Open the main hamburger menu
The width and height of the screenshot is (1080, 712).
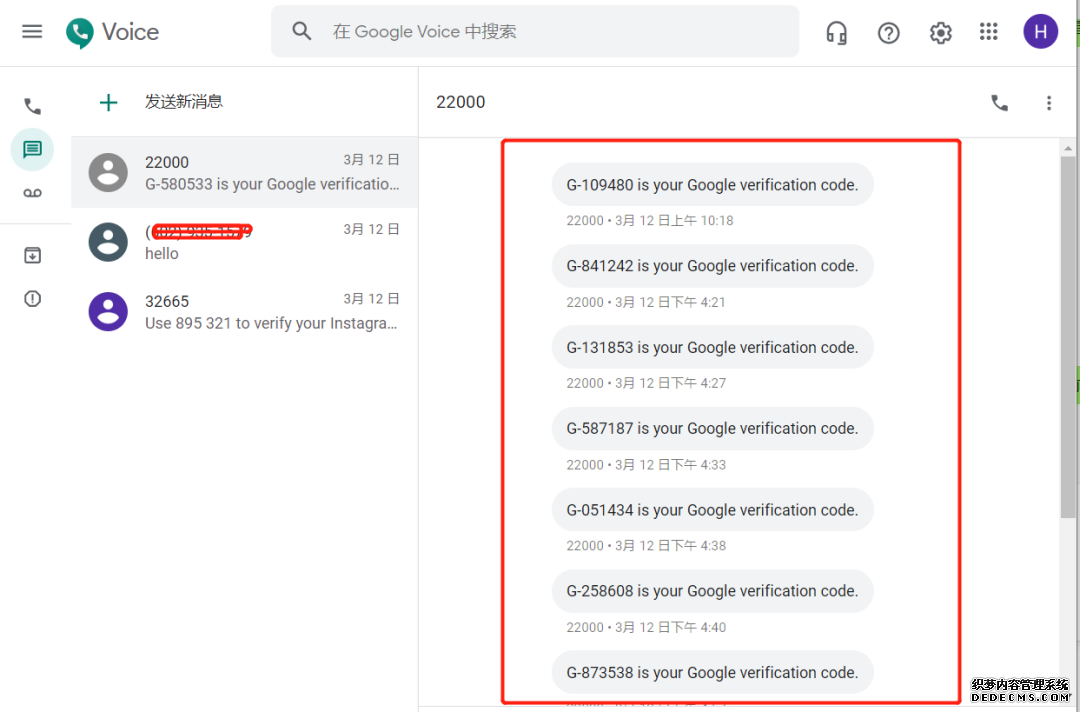(32, 32)
